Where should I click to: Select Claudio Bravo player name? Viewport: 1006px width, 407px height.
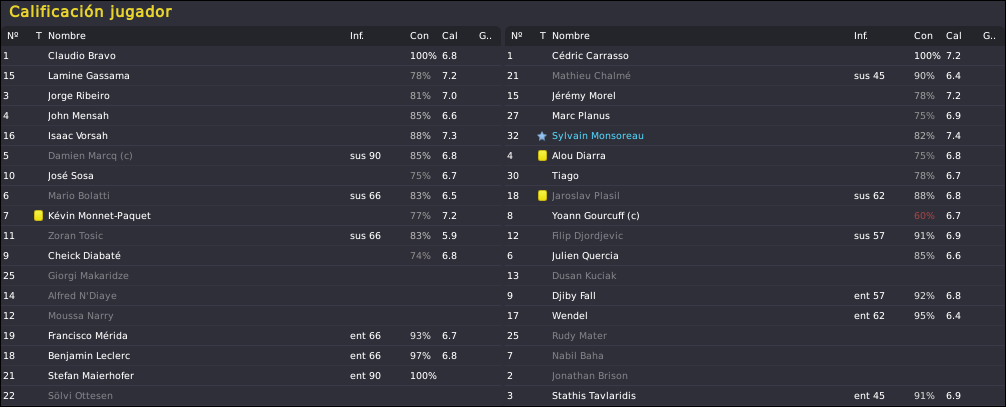pos(81,56)
